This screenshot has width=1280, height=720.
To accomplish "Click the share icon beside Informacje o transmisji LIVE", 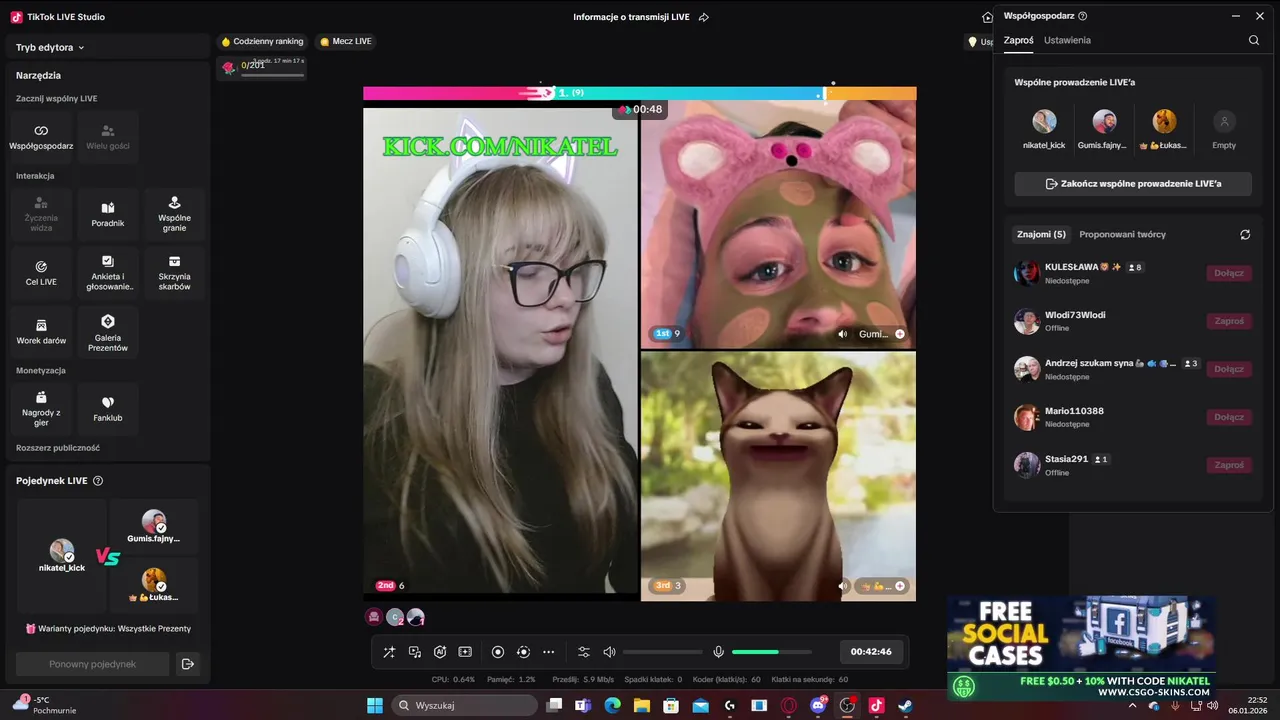I will [x=704, y=17].
